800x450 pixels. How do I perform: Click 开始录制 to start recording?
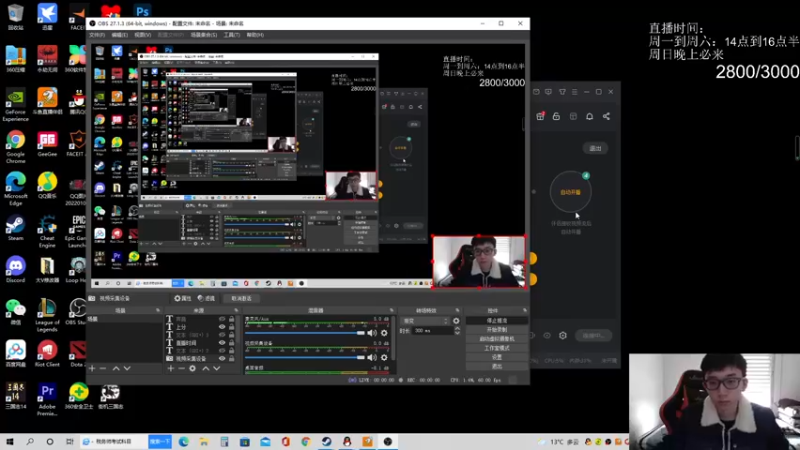[x=496, y=330]
